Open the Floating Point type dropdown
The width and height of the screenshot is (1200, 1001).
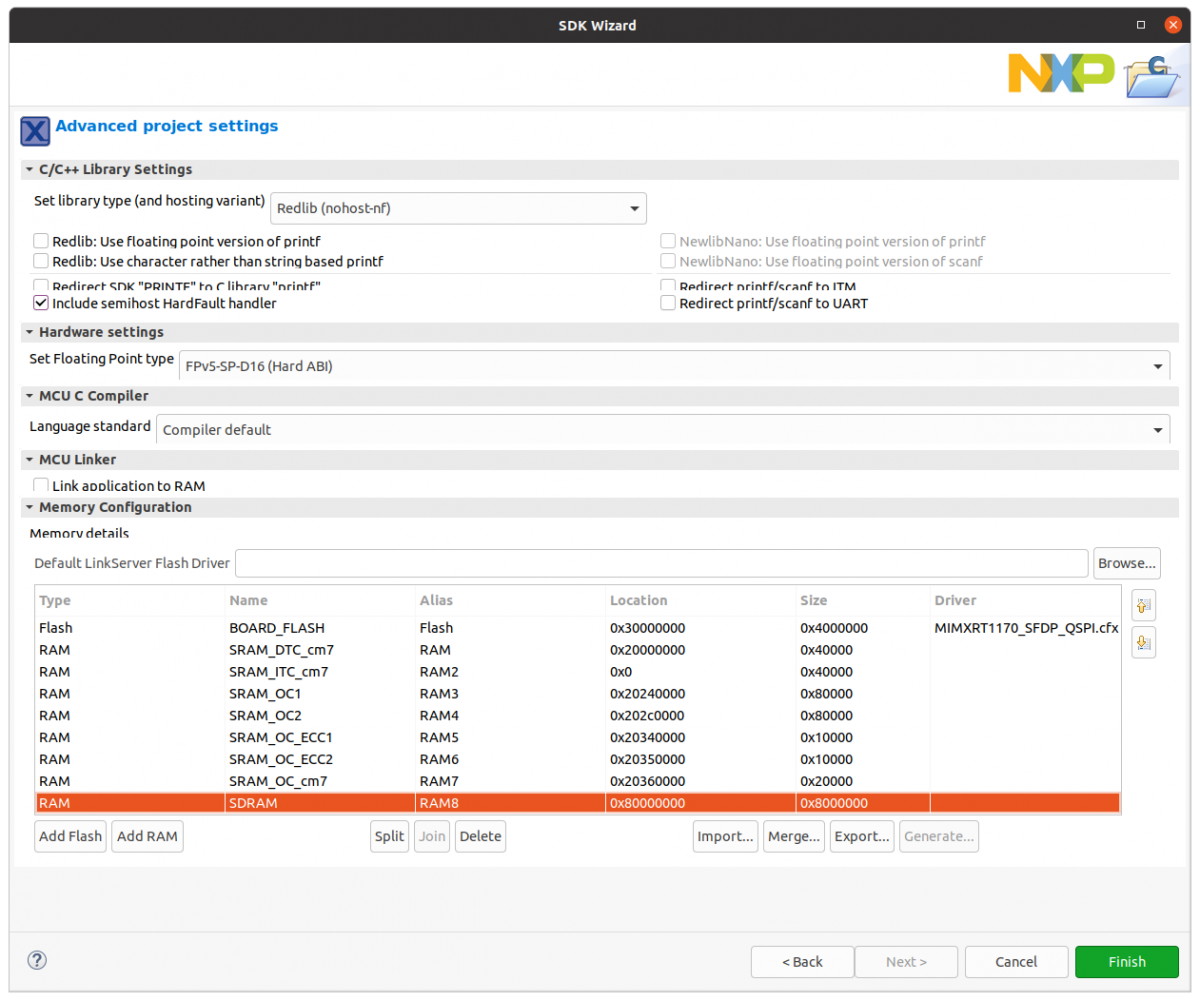(x=673, y=366)
